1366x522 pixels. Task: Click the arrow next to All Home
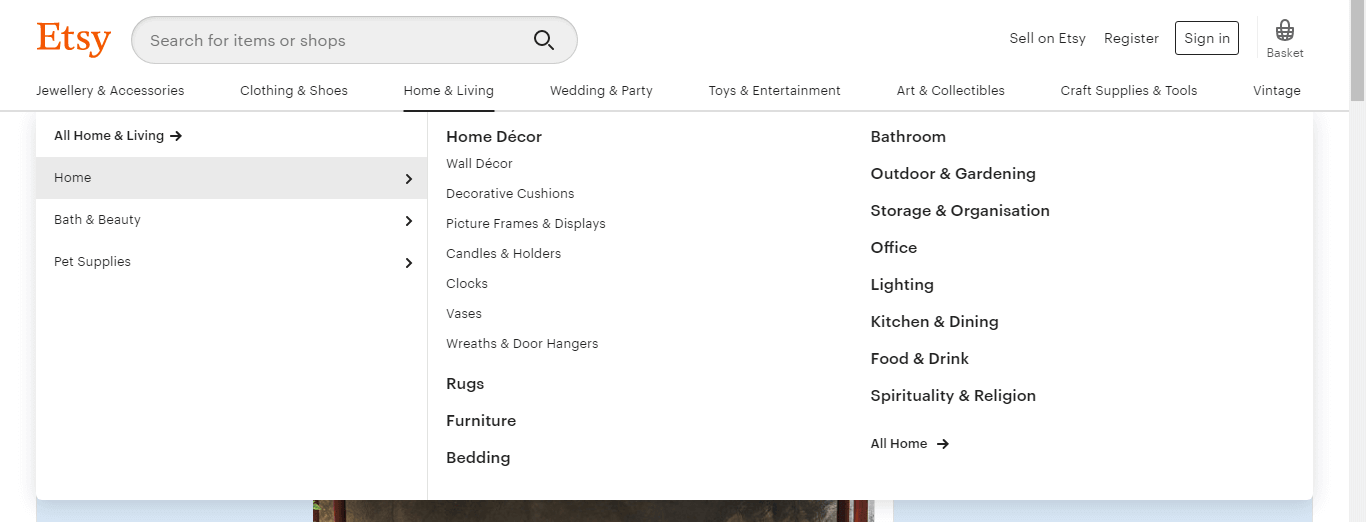pos(943,444)
